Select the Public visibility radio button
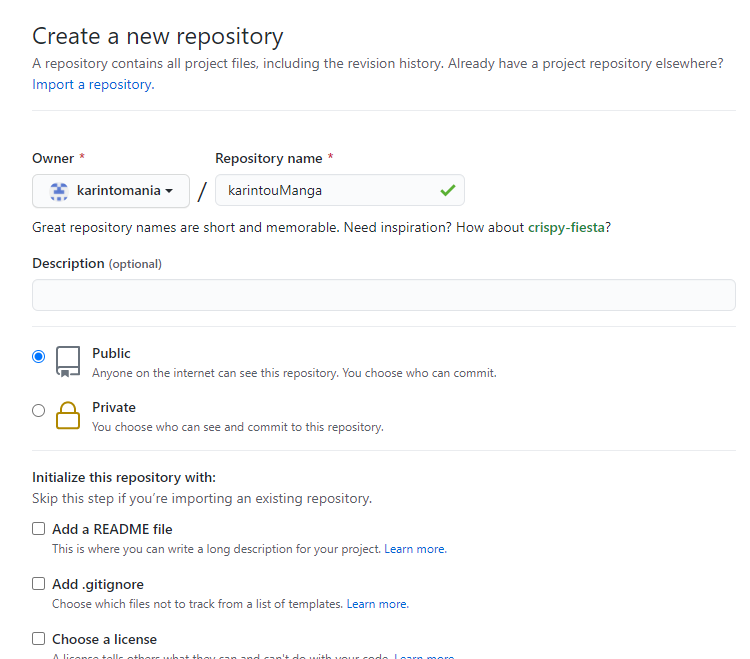The image size is (750, 659). [x=39, y=356]
